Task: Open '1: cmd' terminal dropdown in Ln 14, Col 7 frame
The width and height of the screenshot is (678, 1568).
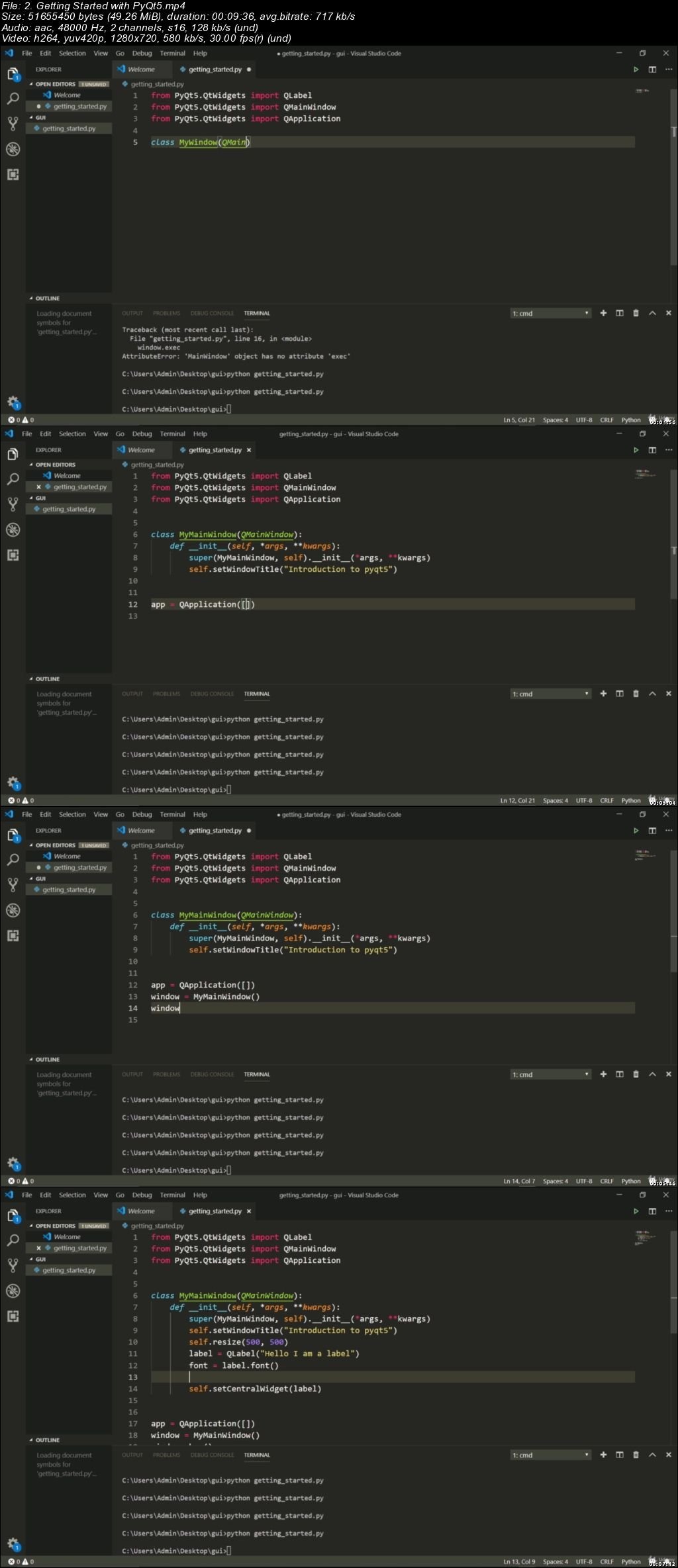Action: click(x=550, y=1074)
